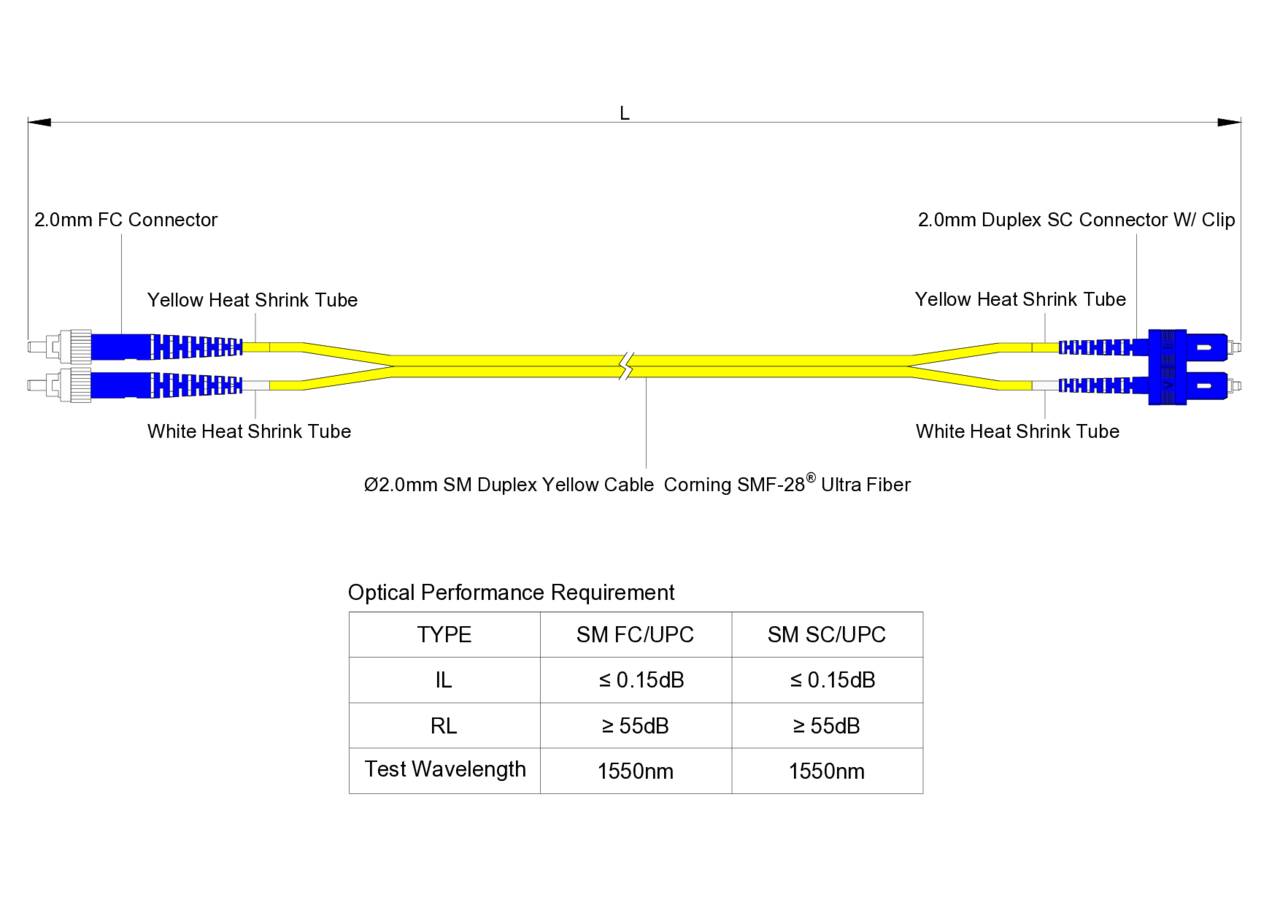Click the IL value under SM FC/UPC

pos(641,680)
